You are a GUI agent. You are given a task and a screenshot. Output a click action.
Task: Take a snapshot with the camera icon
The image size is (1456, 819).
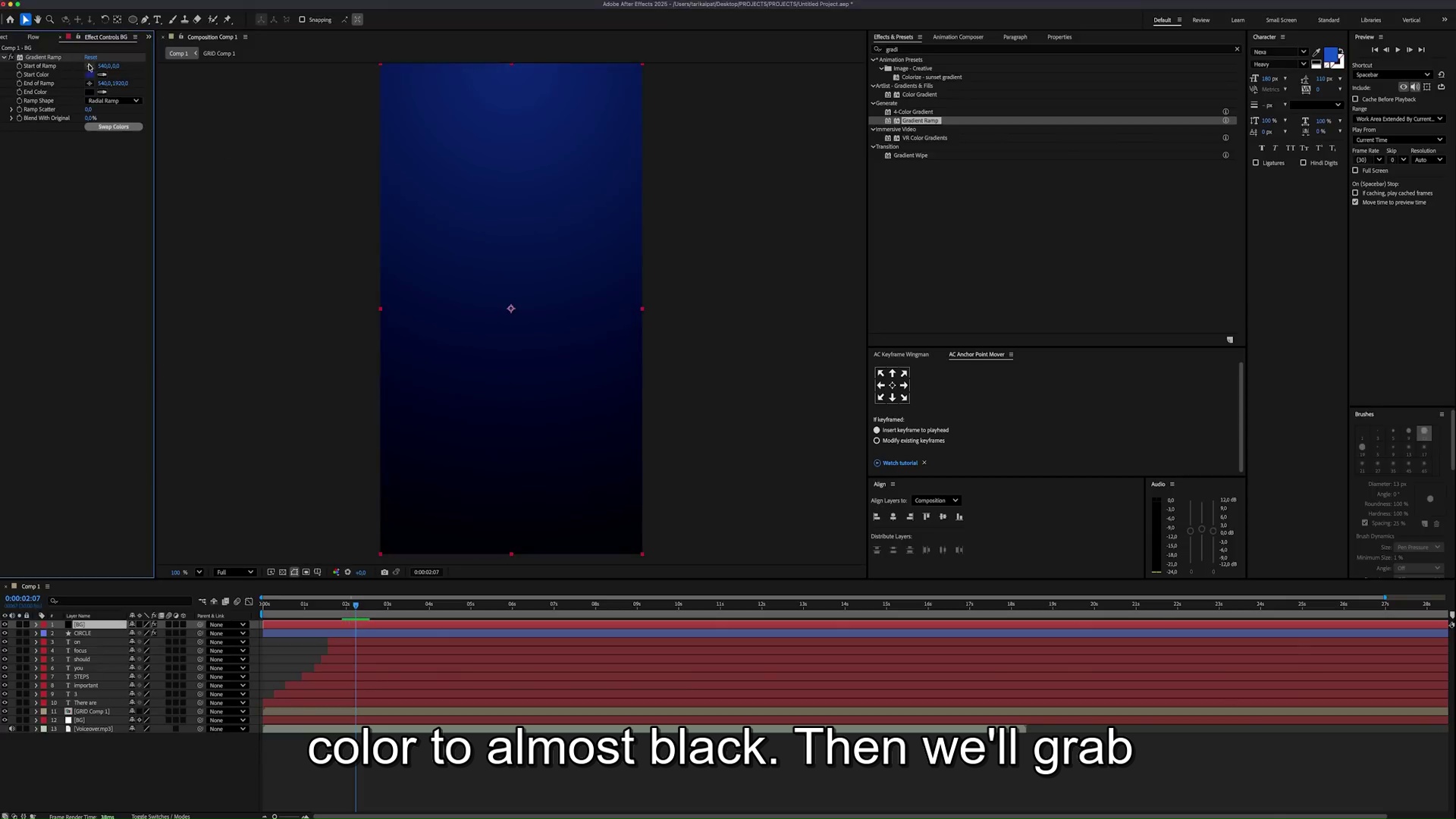coord(384,573)
